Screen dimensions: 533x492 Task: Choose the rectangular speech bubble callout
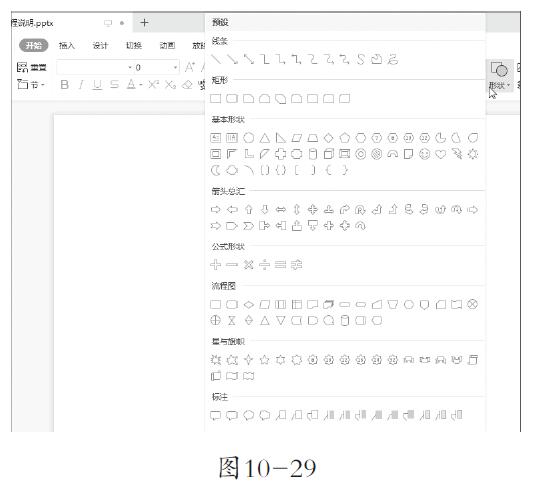(216, 415)
